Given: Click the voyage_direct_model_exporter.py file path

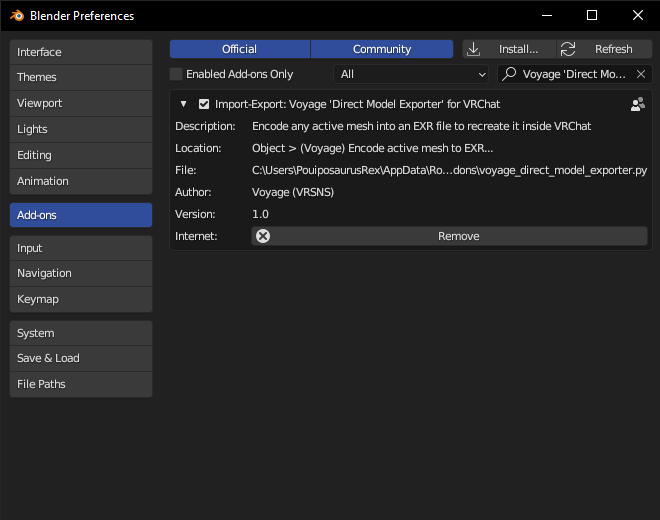Looking at the screenshot, I should 449,170.
